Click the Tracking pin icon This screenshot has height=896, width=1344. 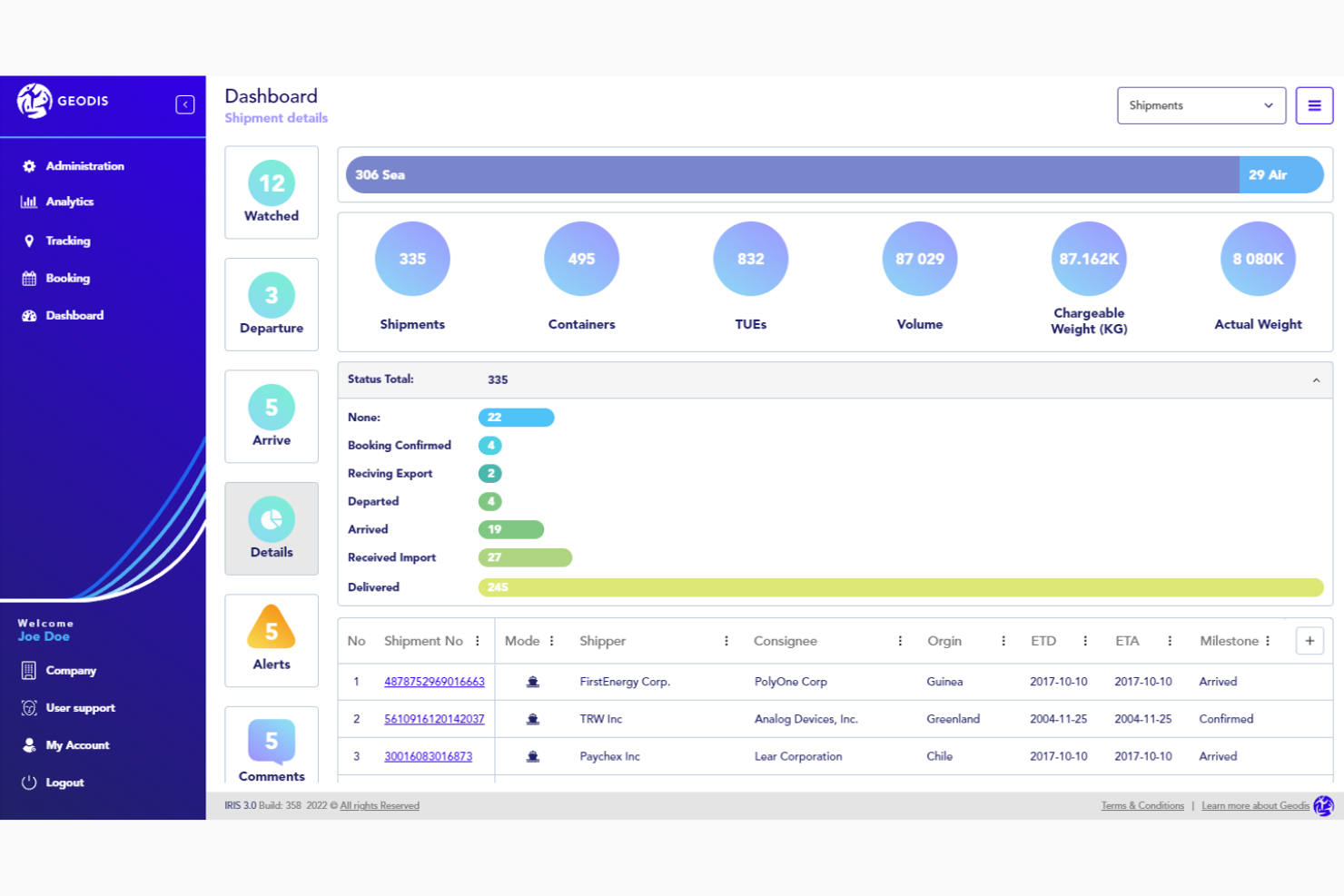click(x=29, y=241)
